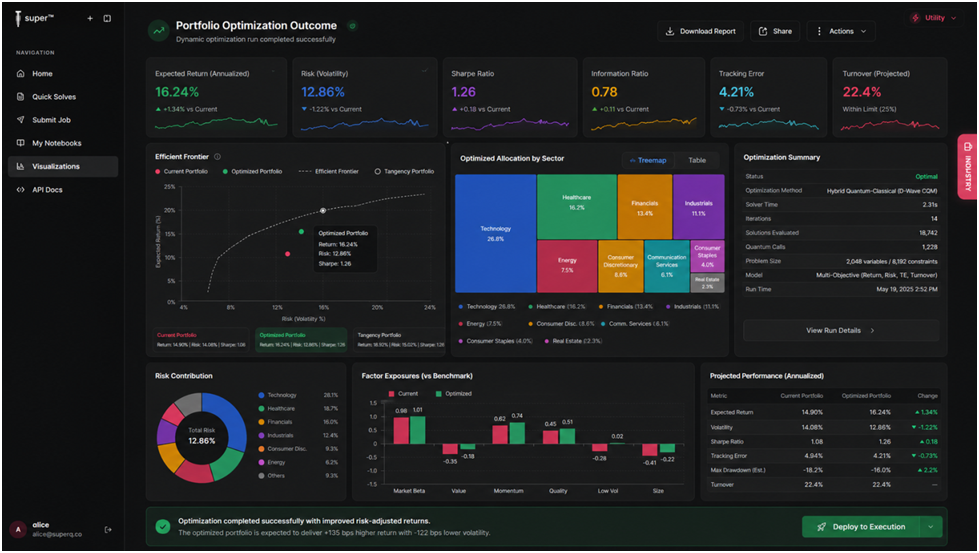This screenshot has width=979, height=553.
Task: Click the Quick Solves document icon
Action: [x=21, y=97]
